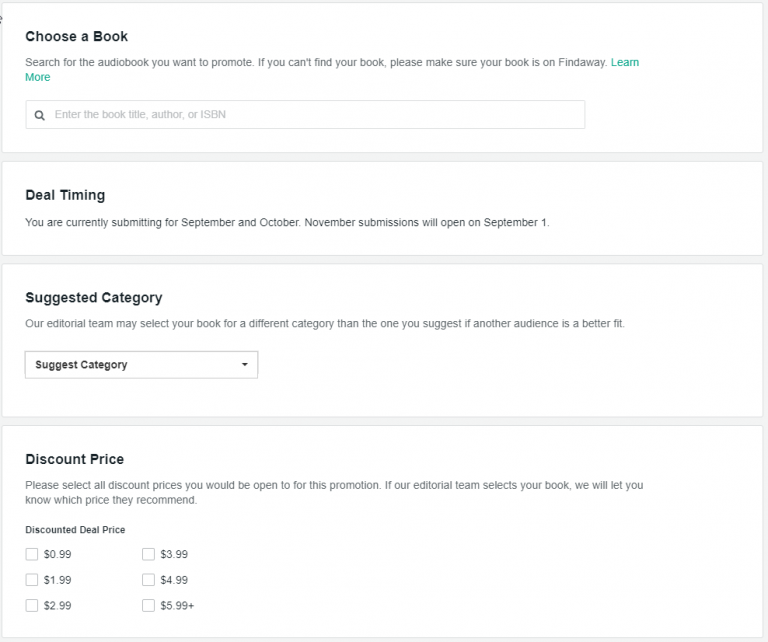The height and width of the screenshot is (642, 768).
Task: Click the Suggested Category heading
Action: coord(94,298)
